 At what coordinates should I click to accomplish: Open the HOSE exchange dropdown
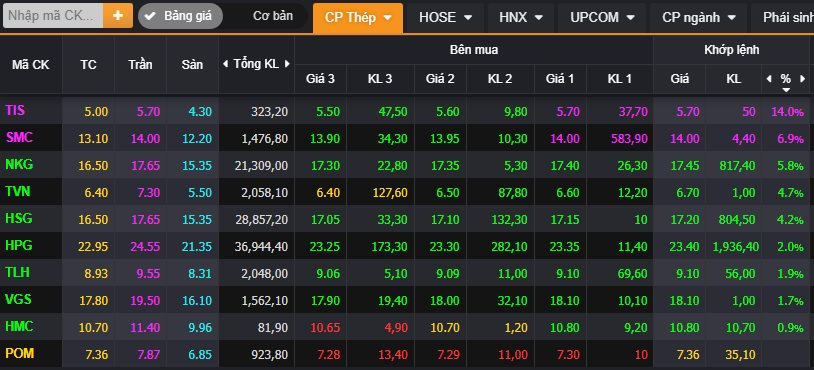click(446, 17)
